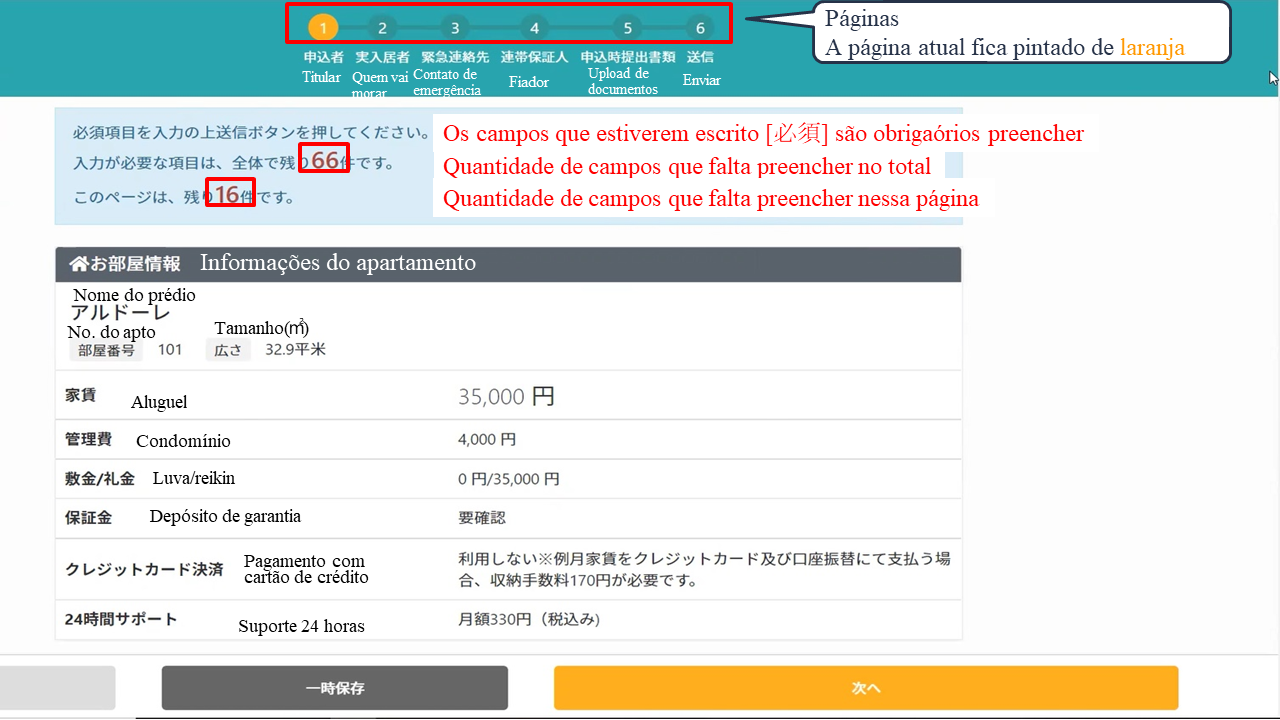The height and width of the screenshot is (720, 1280).
Task: Click the building name アルドーレ
Action: (x=120, y=314)
